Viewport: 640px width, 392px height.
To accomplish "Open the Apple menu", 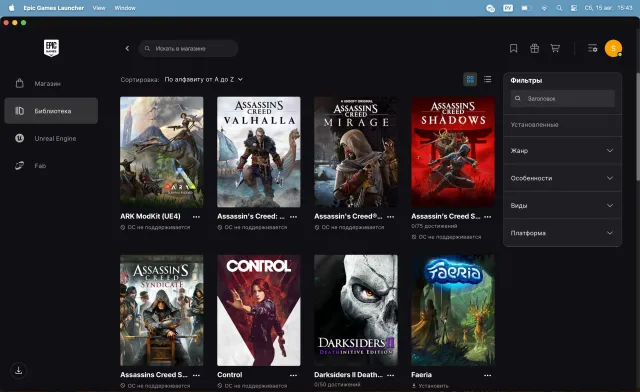I will coord(11,8).
